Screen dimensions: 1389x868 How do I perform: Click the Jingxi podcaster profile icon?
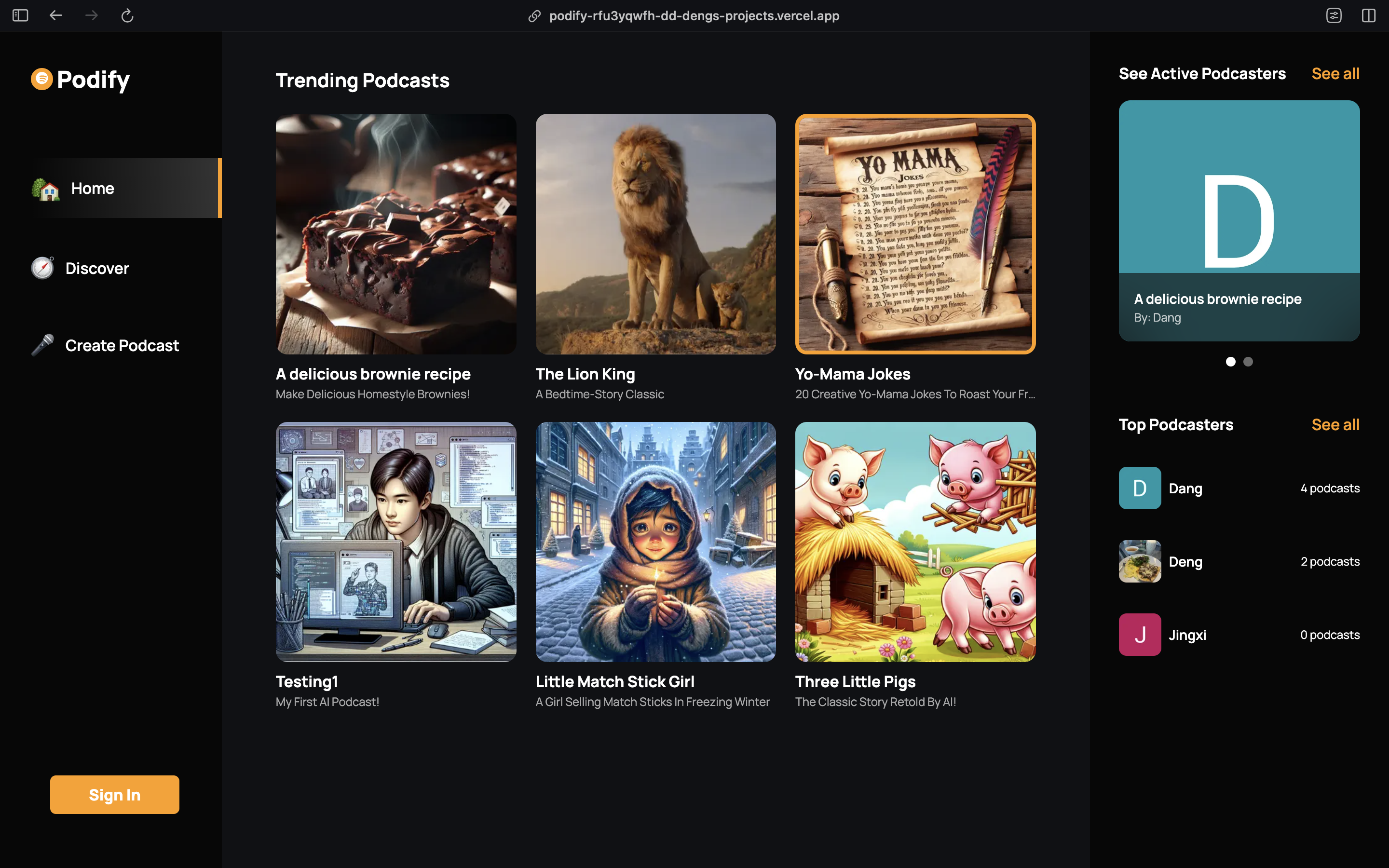pos(1140,634)
